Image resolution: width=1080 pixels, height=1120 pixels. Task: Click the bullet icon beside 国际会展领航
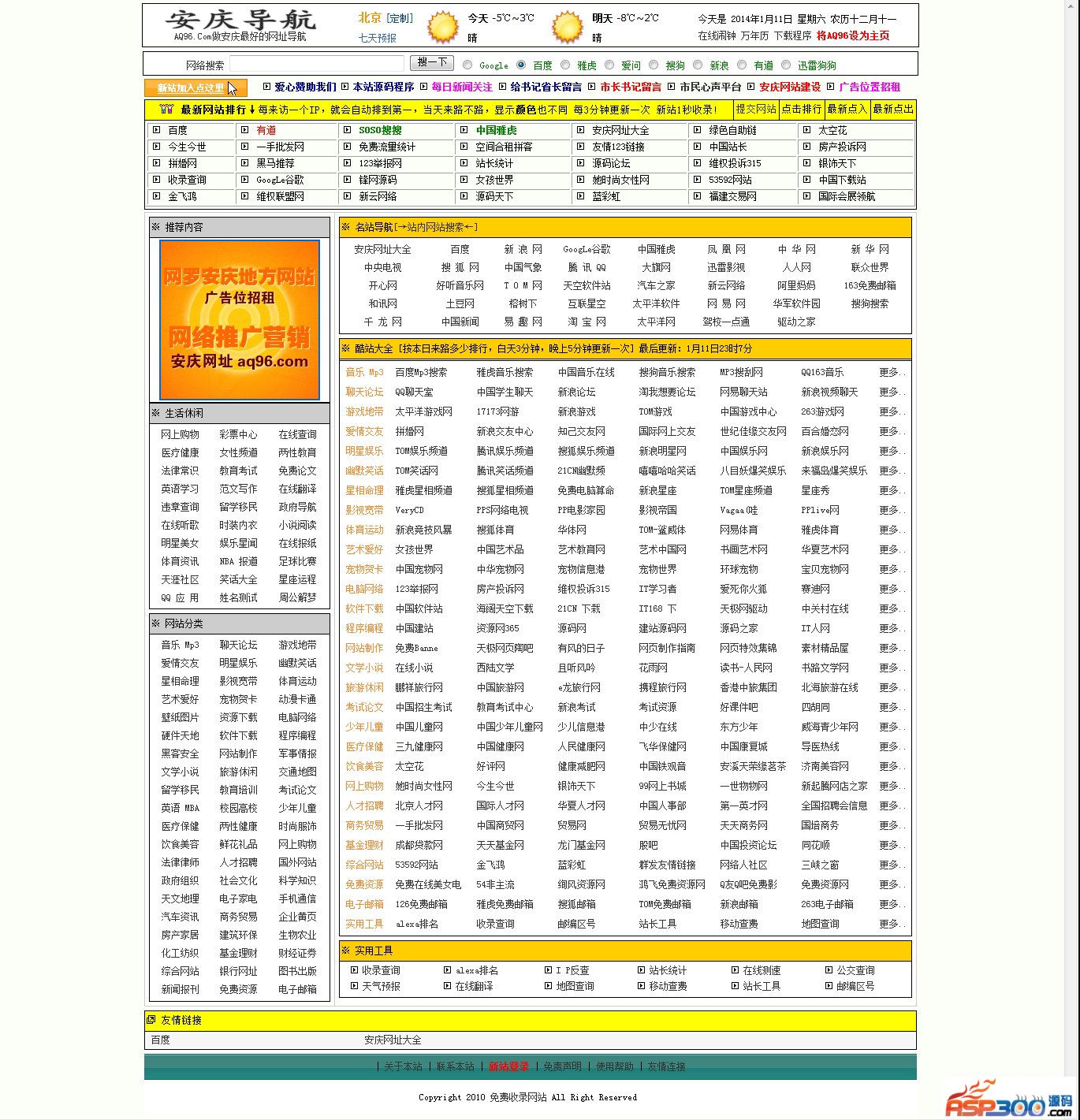click(806, 196)
